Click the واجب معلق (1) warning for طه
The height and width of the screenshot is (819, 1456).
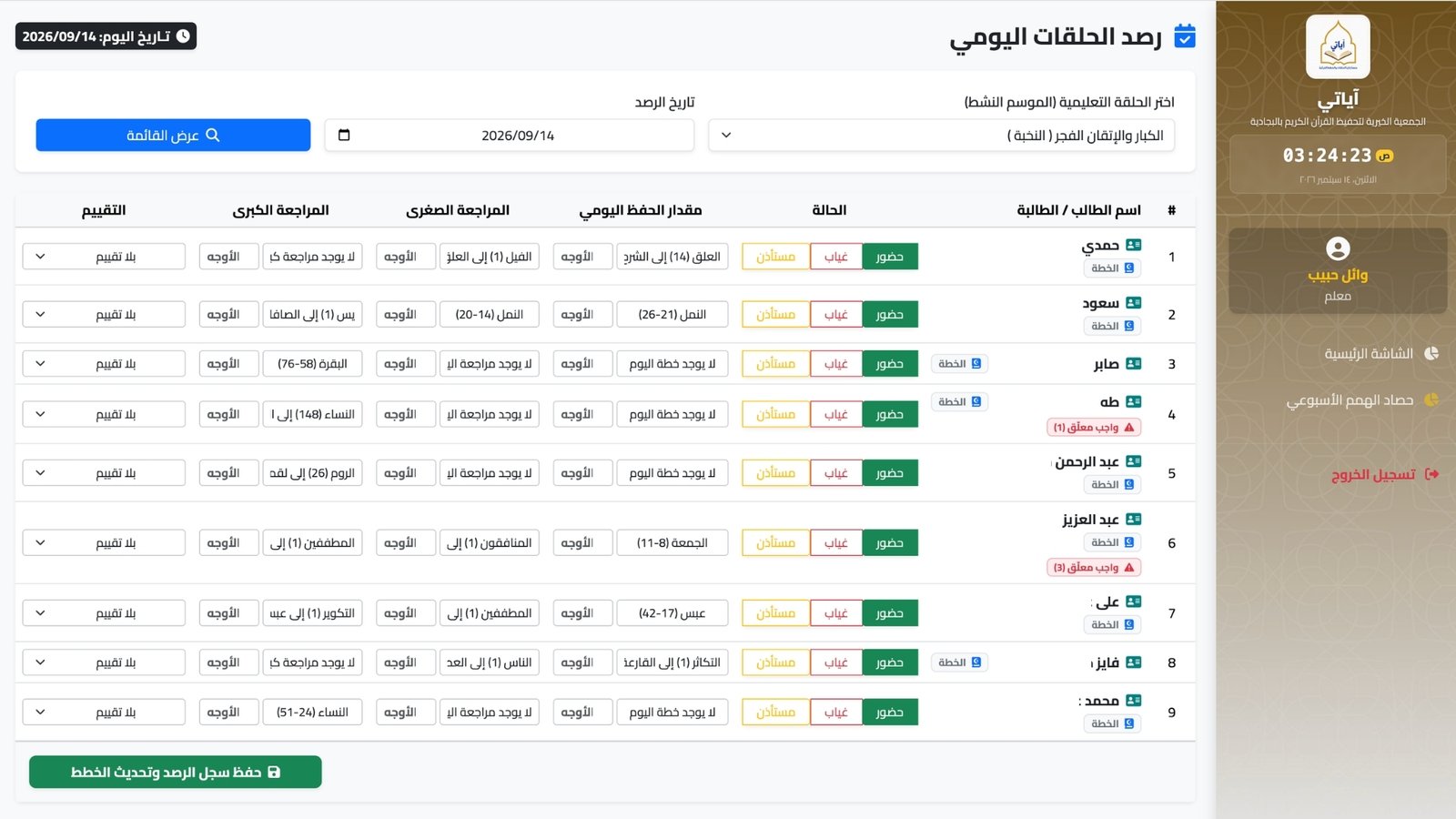tap(1094, 427)
